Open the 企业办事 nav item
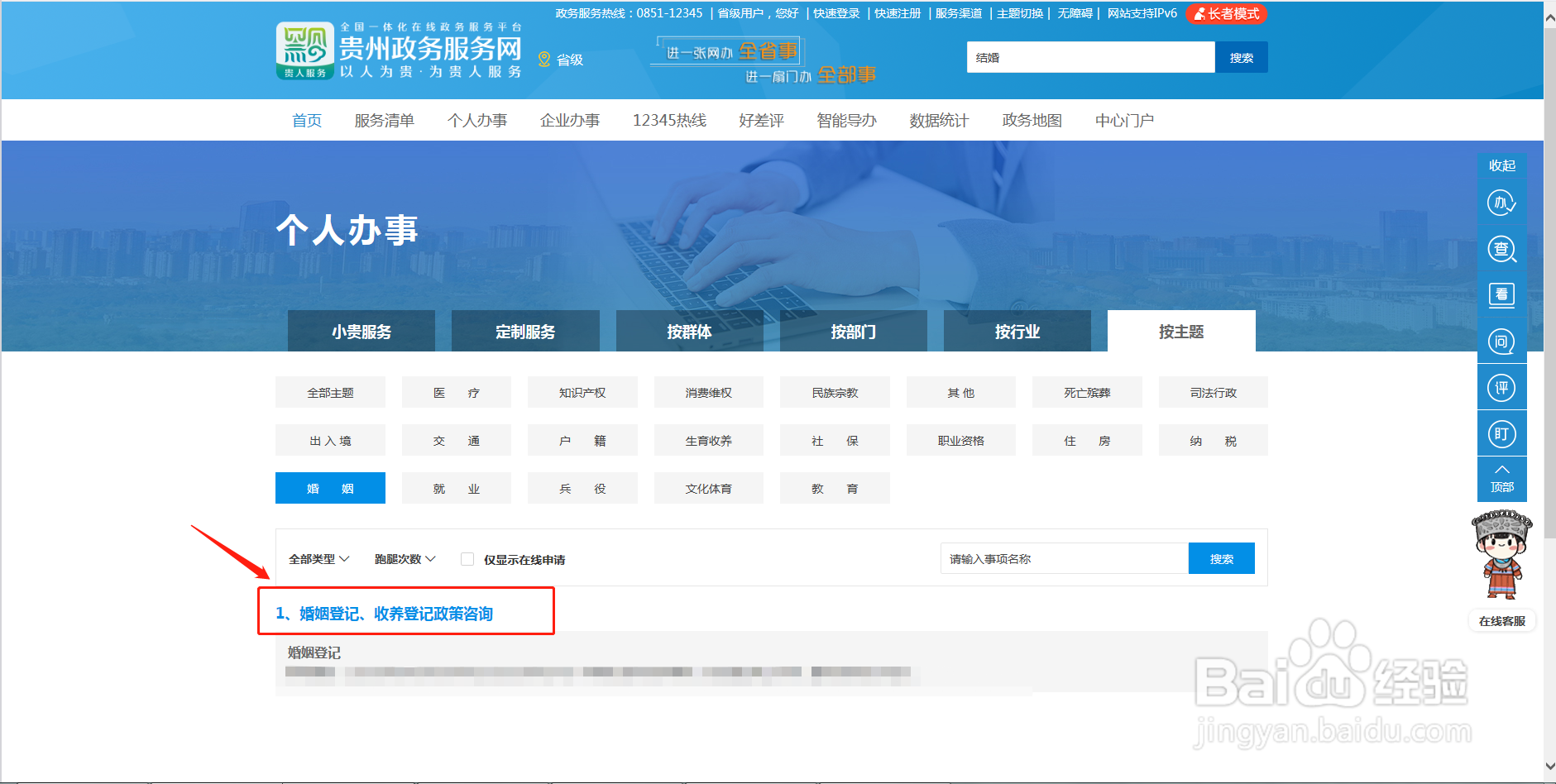The width and height of the screenshot is (1556, 784). tap(570, 121)
